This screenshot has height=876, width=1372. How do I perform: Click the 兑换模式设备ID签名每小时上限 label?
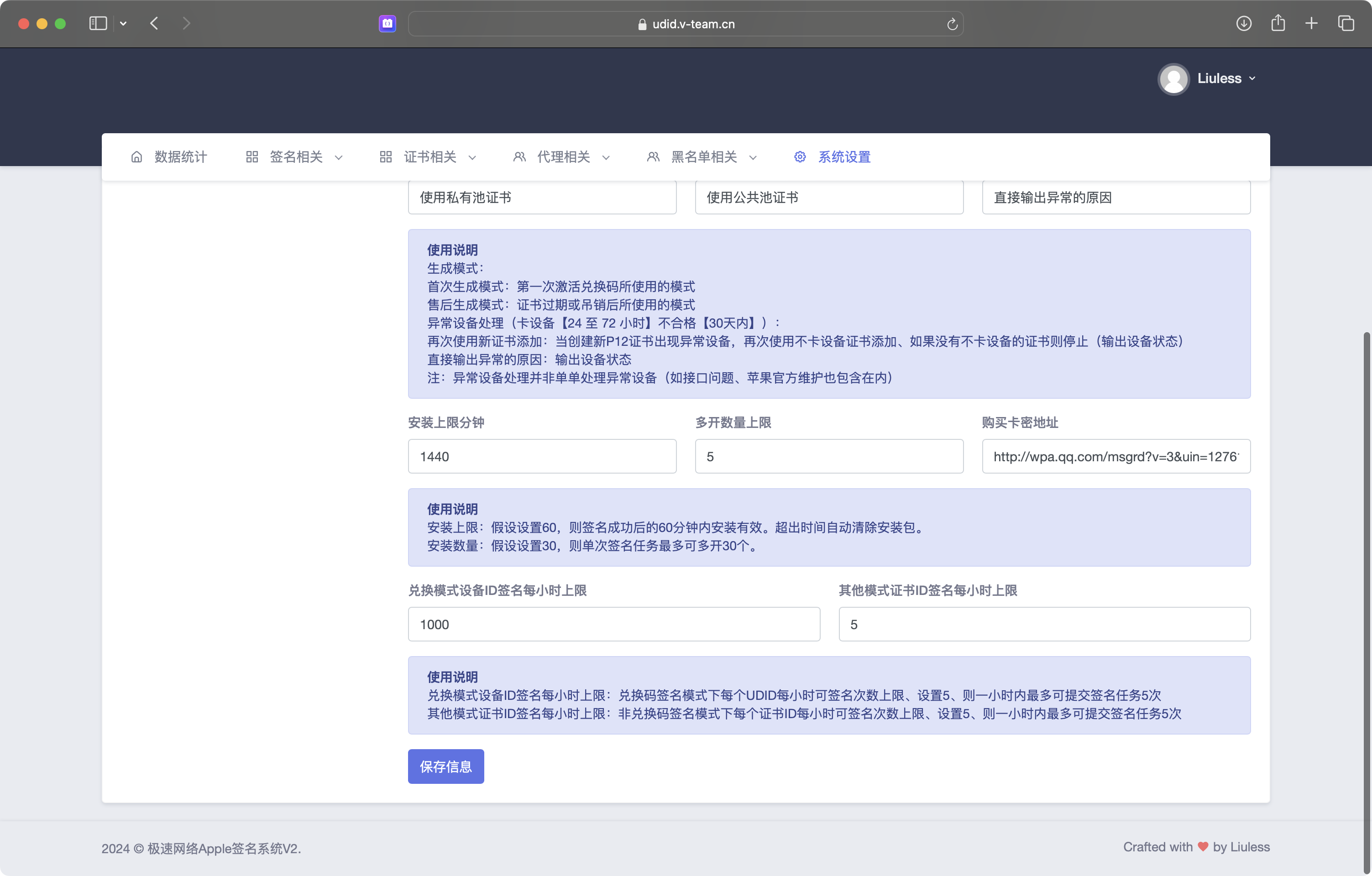(497, 591)
